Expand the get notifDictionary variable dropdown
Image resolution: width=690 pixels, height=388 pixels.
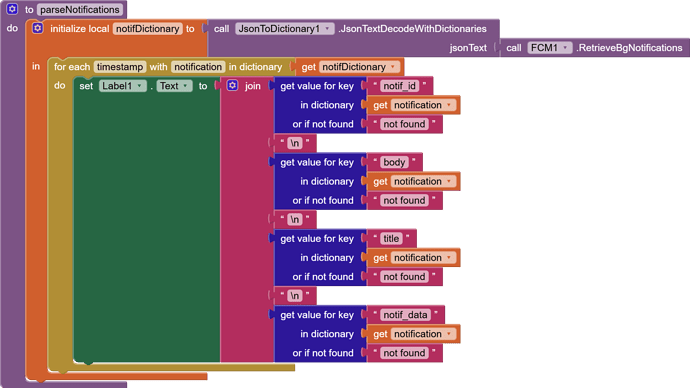[393, 67]
